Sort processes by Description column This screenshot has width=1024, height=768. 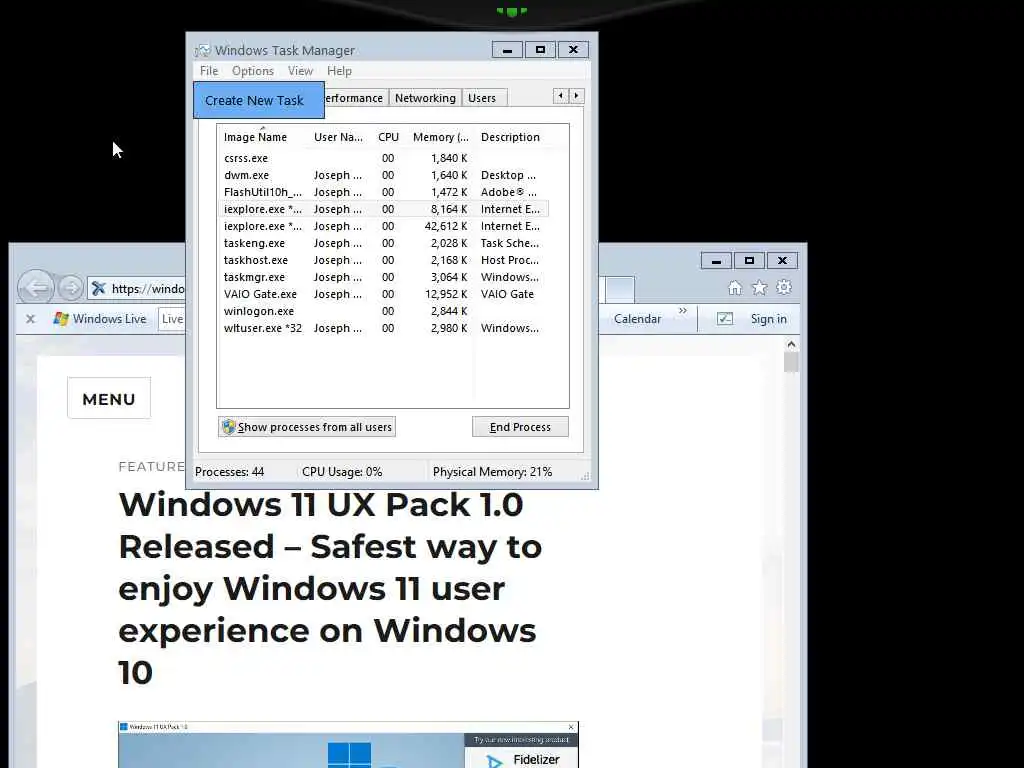(511, 137)
